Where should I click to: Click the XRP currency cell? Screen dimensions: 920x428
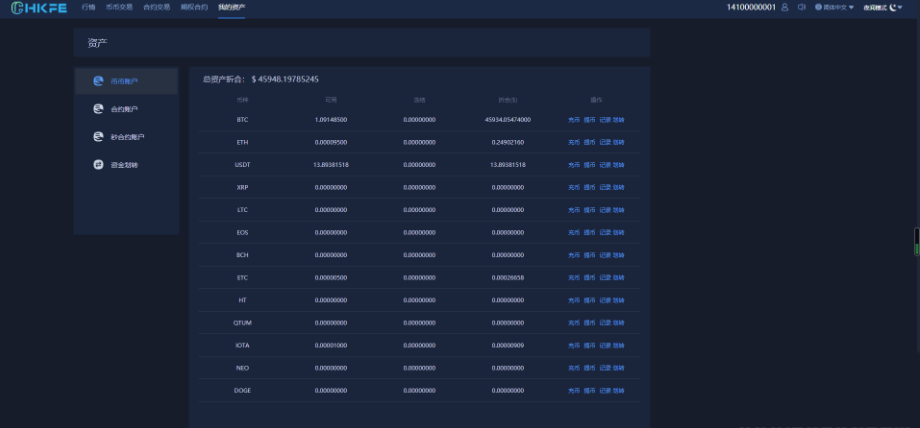(242, 187)
